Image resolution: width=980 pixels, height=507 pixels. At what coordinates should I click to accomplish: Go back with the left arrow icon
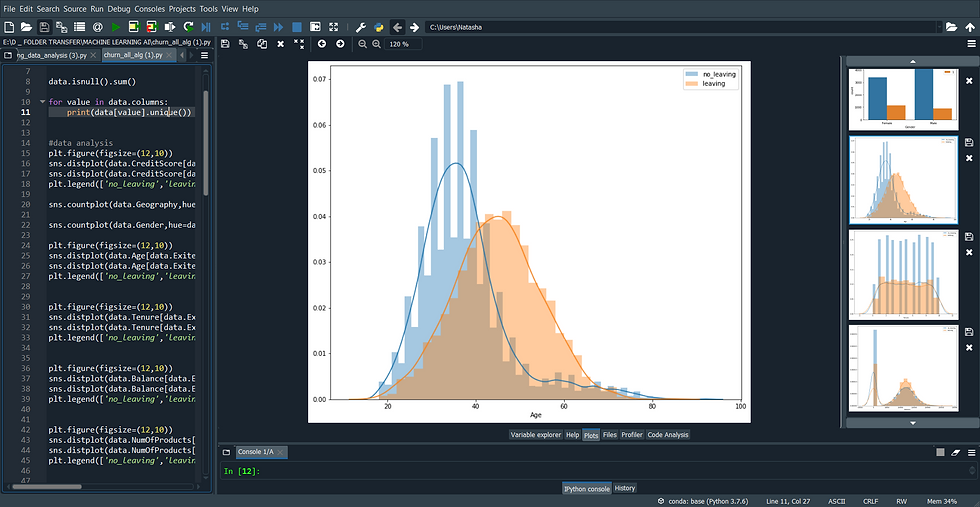(x=397, y=27)
